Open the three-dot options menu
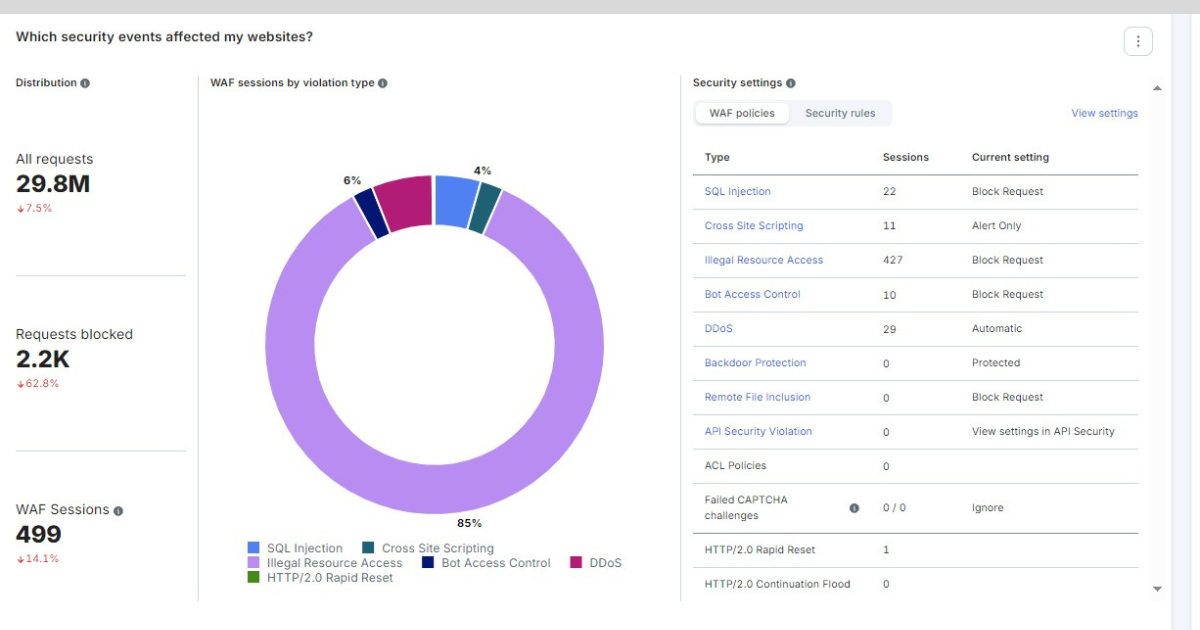This screenshot has width=1200, height=630. click(1138, 41)
